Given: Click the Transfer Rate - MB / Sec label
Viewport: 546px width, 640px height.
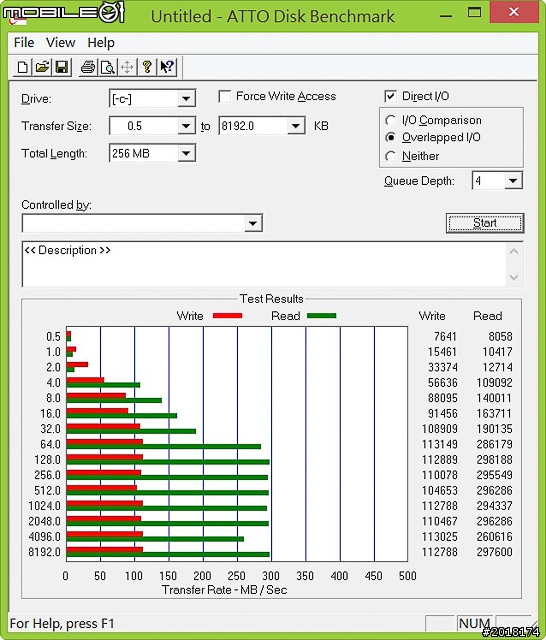Looking at the screenshot, I should tap(224, 590).
